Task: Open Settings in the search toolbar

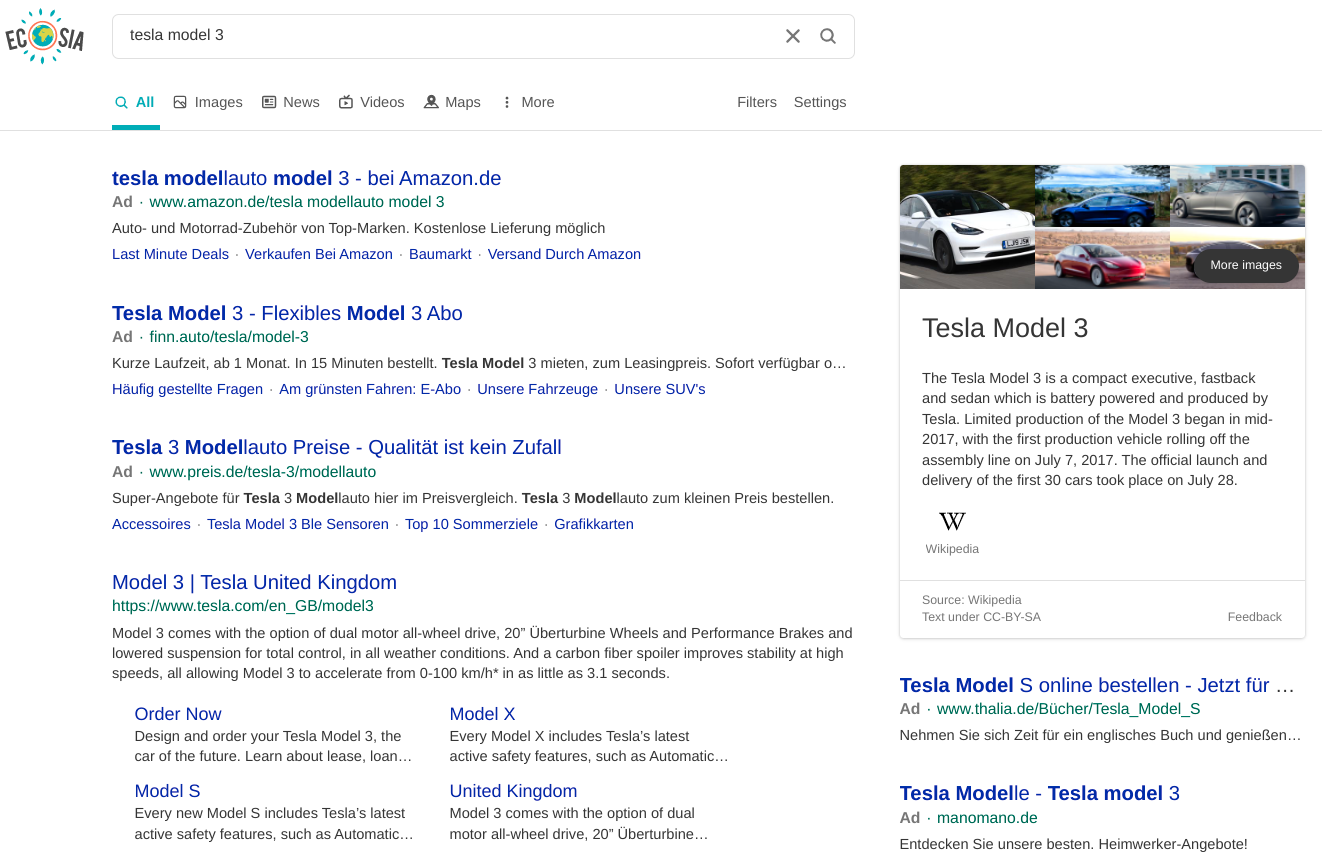Action: click(x=820, y=102)
